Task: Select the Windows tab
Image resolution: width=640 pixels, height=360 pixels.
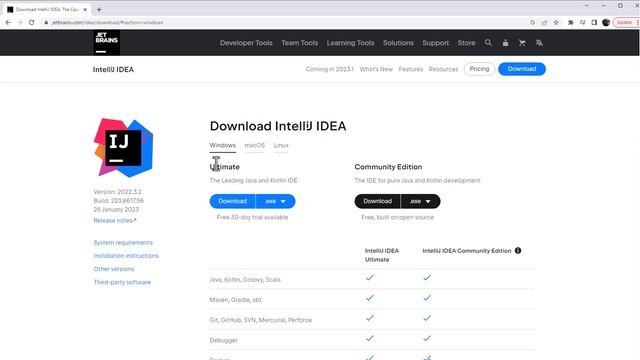Action: pyautogui.click(x=222, y=145)
